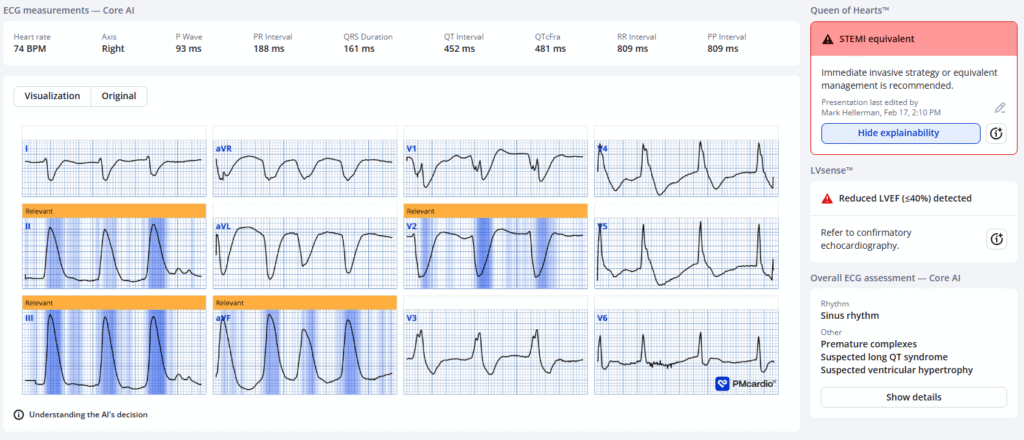The height and width of the screenshot is (440, 1024).
Task: Click the Relevant banner above lead V2
Action: (495, 211)
